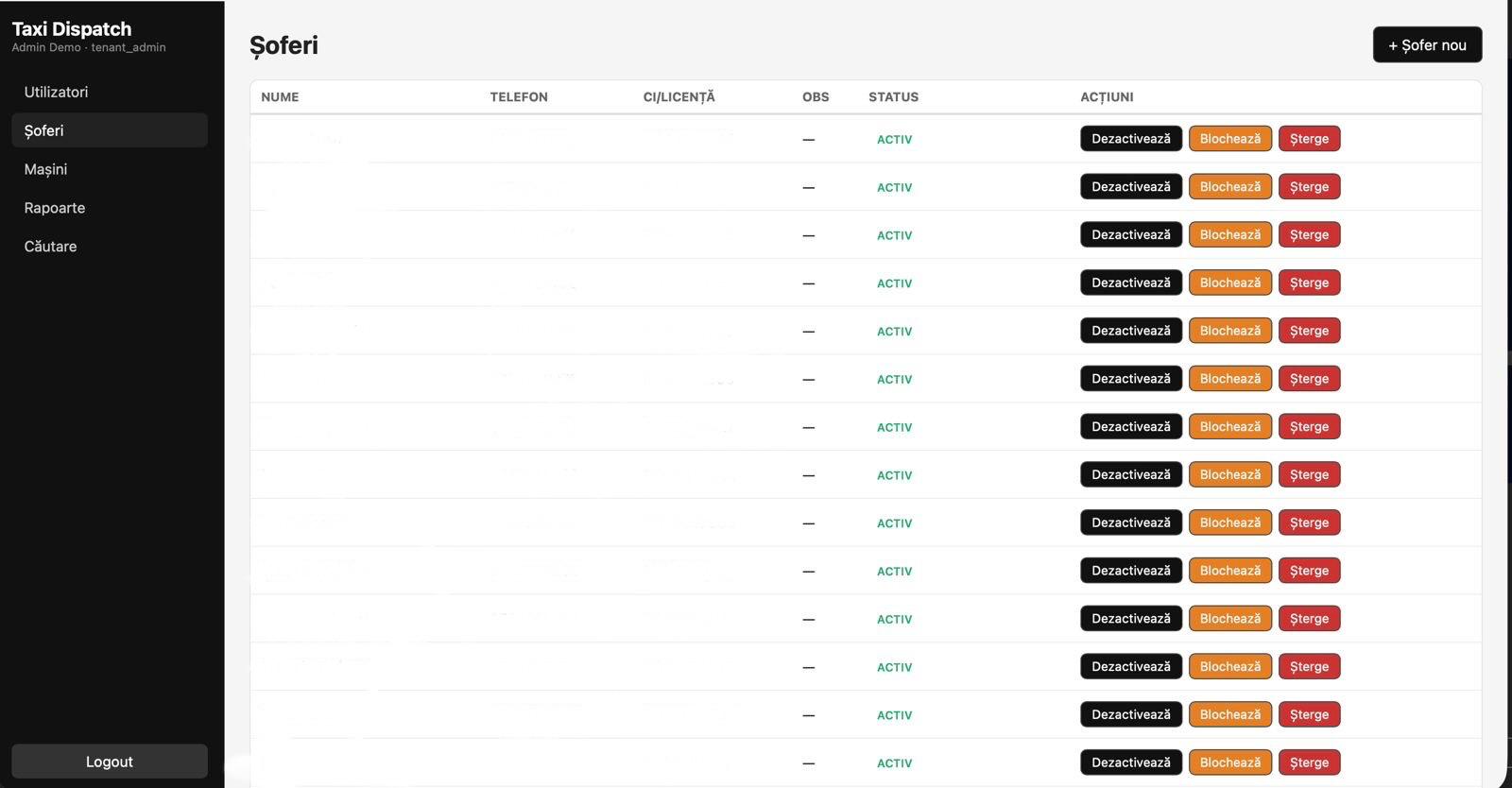Click the NUME column header
The width and height of the screenshot is (1512, 788).
click(x=280, y=97)
